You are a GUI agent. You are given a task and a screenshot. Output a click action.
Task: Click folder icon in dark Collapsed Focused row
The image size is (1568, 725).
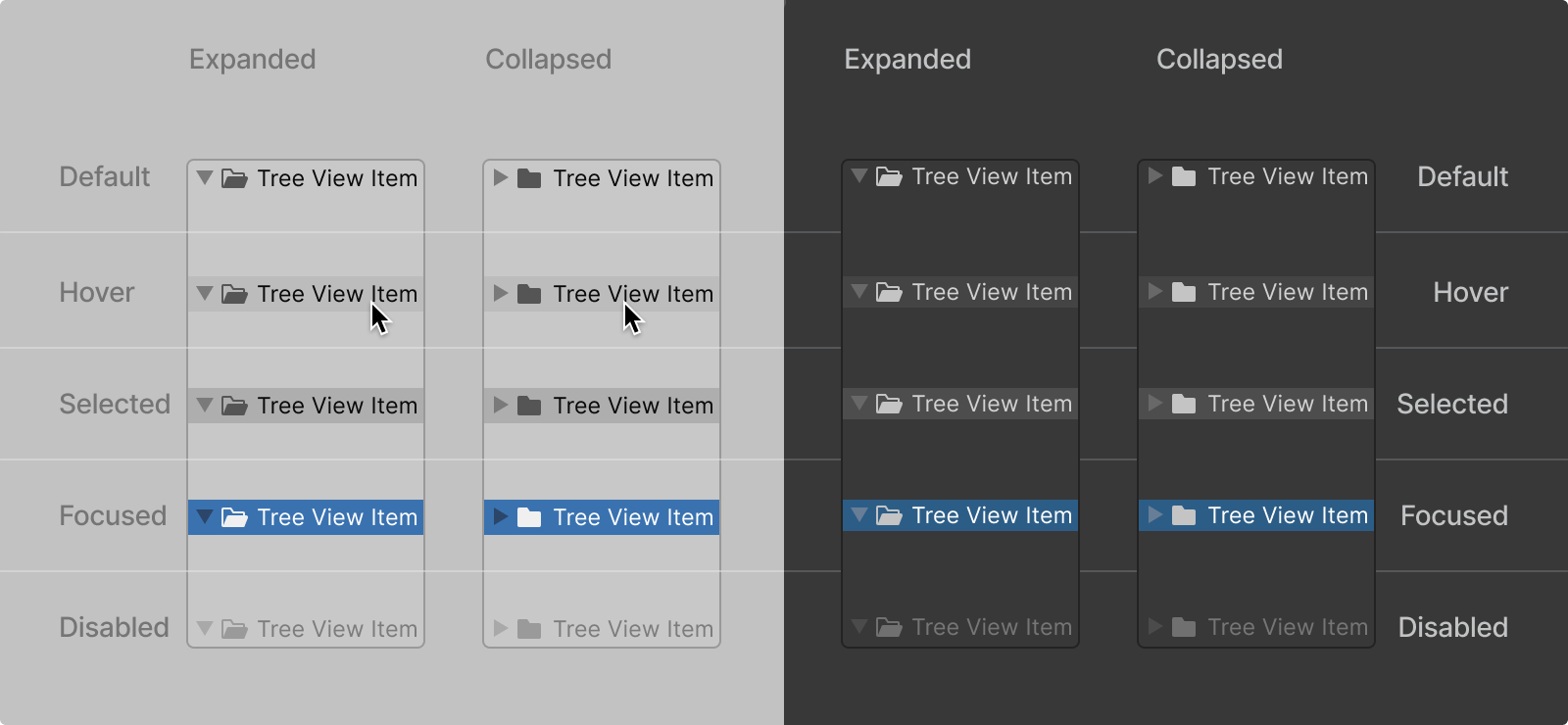click(1184, 515)
